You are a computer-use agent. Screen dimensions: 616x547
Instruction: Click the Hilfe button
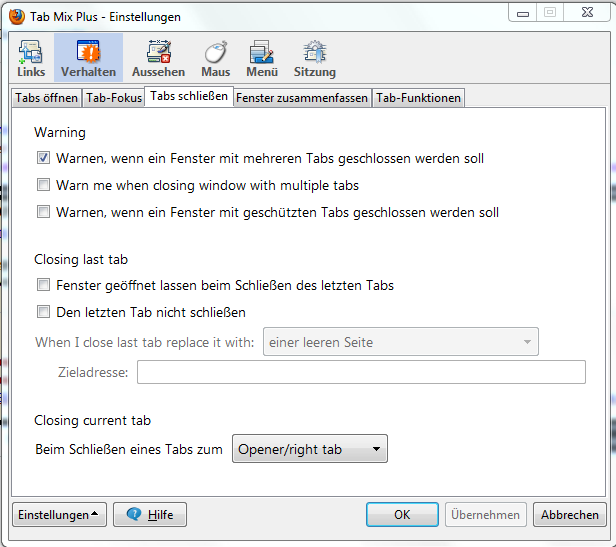point(150,514)
